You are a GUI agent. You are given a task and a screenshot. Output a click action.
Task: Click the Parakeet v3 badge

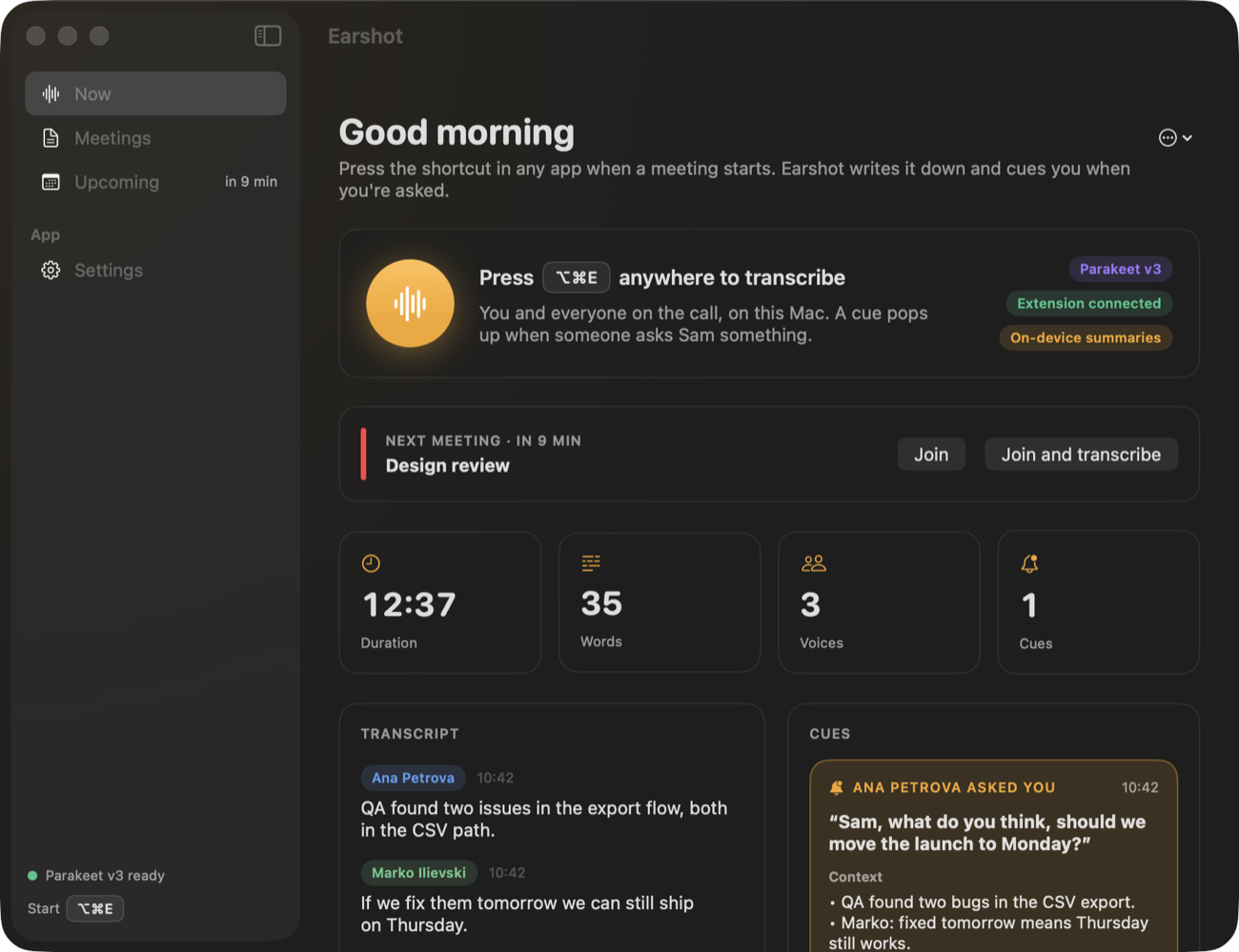pyautogui.click(x=1120, y=269)
